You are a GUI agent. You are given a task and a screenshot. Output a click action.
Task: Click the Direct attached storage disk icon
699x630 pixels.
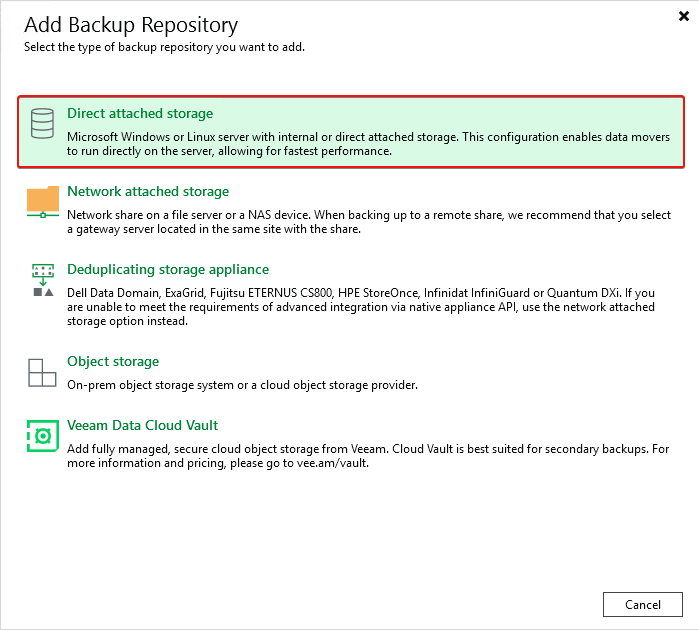(x=42, y=125)
